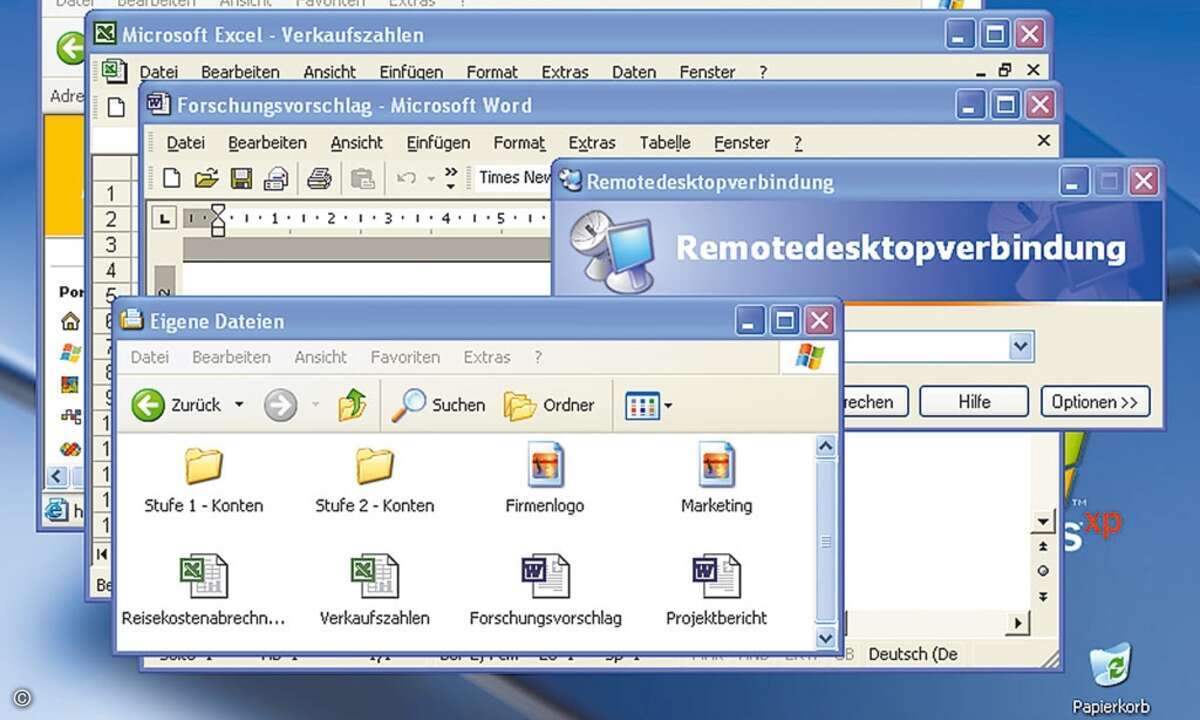Click the greyed Paste icon in Word
Screen dimensions: 1200x720
362,179
